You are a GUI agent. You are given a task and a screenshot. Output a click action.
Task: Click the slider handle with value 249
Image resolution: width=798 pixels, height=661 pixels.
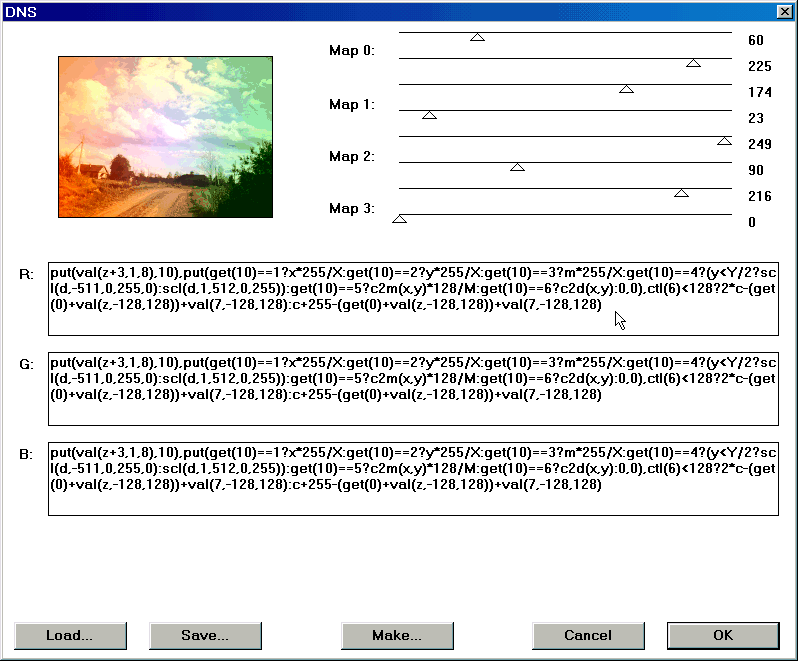pos(724,141)
